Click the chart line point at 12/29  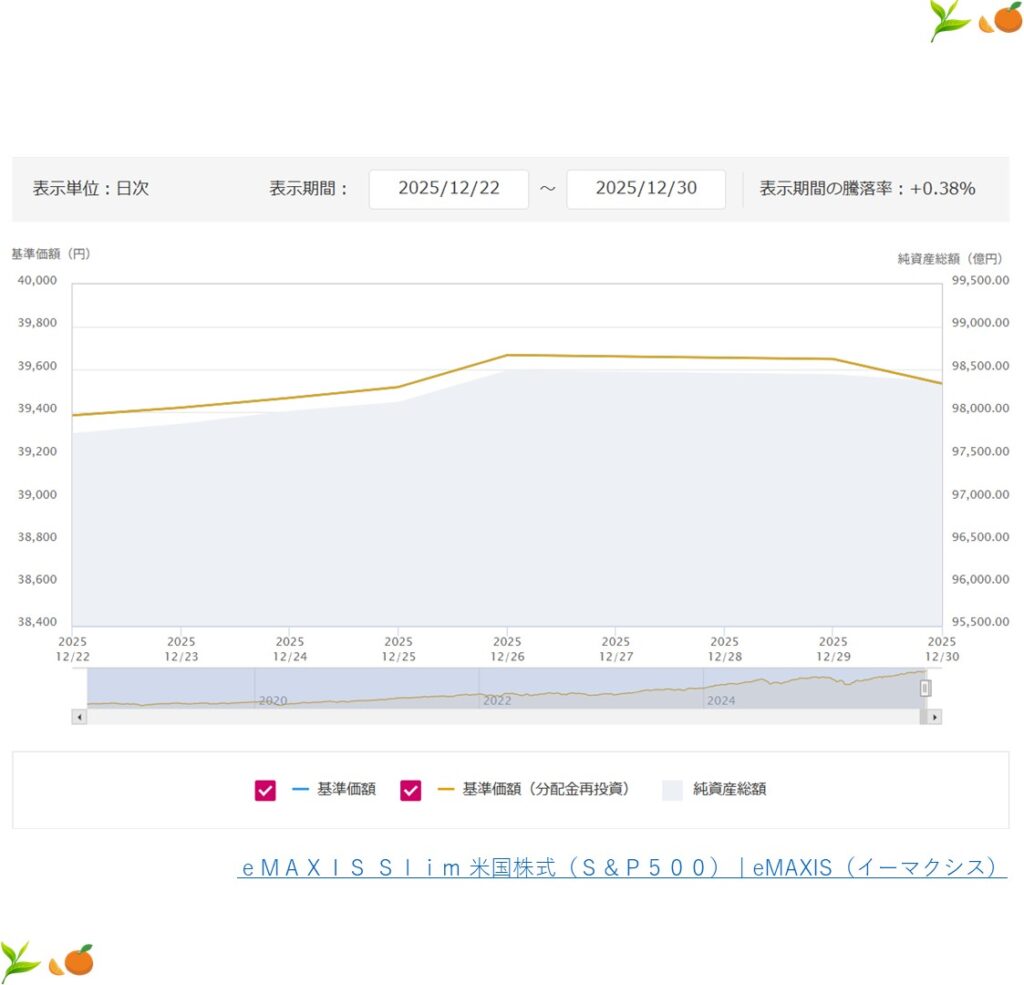[832, 359]
